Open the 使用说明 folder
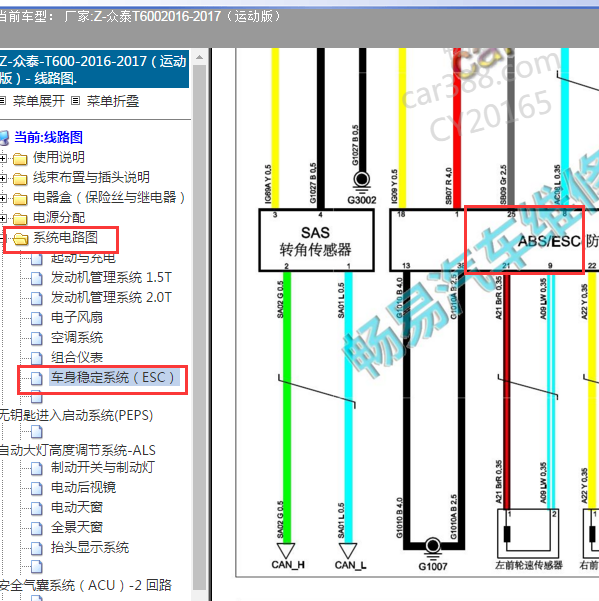 [x=59, y=157]
